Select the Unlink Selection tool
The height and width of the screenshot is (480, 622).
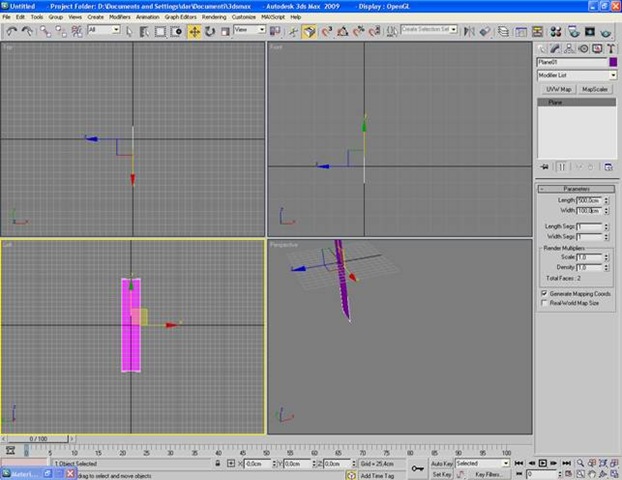61,32
